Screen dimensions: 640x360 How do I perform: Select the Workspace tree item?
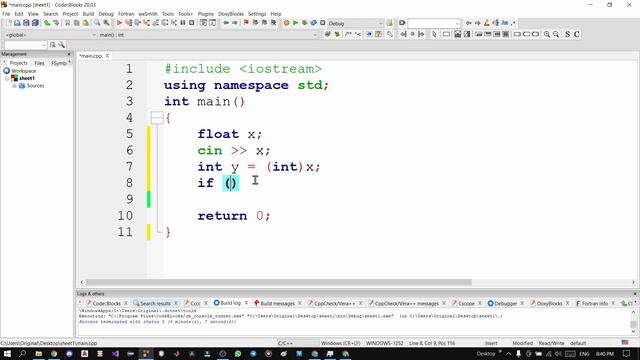[23, 71]
